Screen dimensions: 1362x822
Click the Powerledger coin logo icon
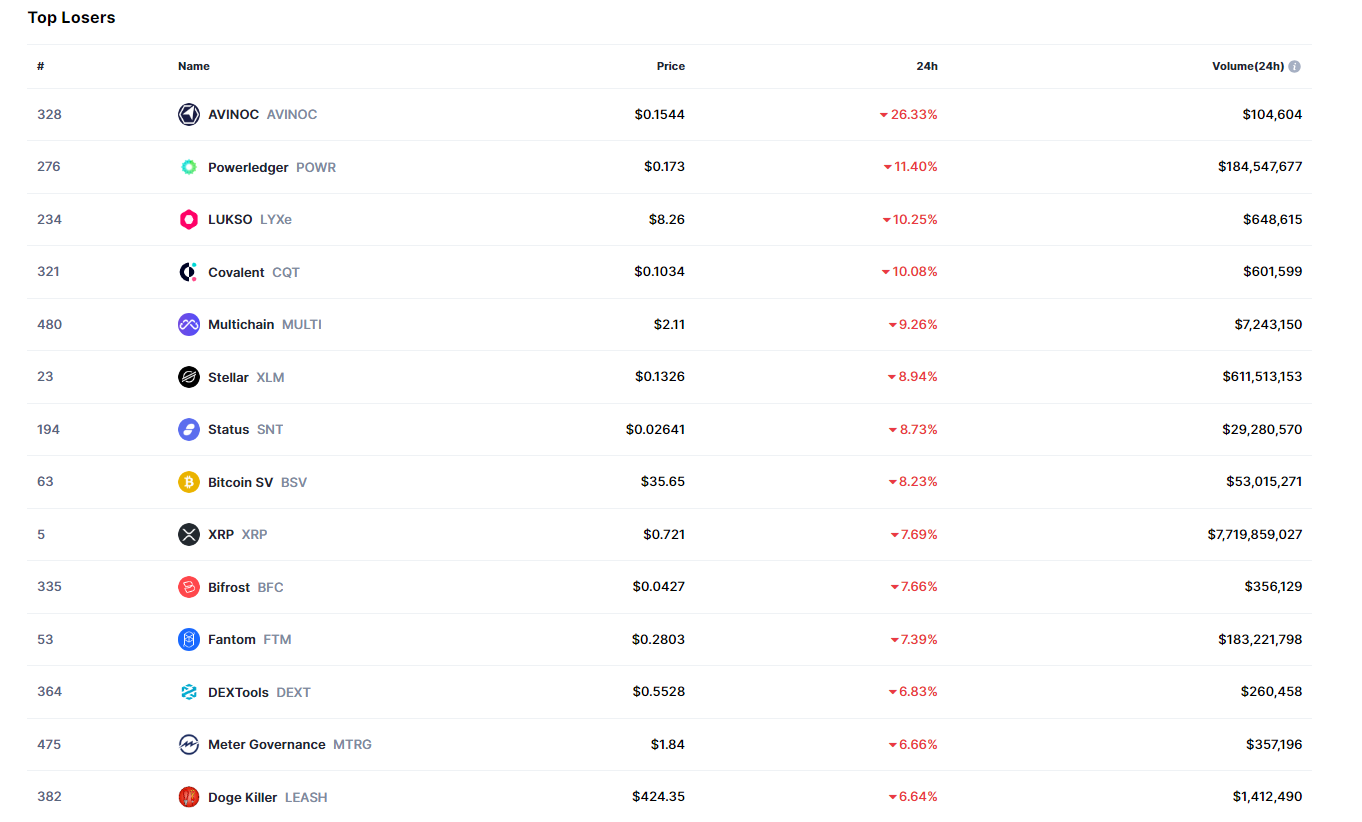tap(189, 167)
